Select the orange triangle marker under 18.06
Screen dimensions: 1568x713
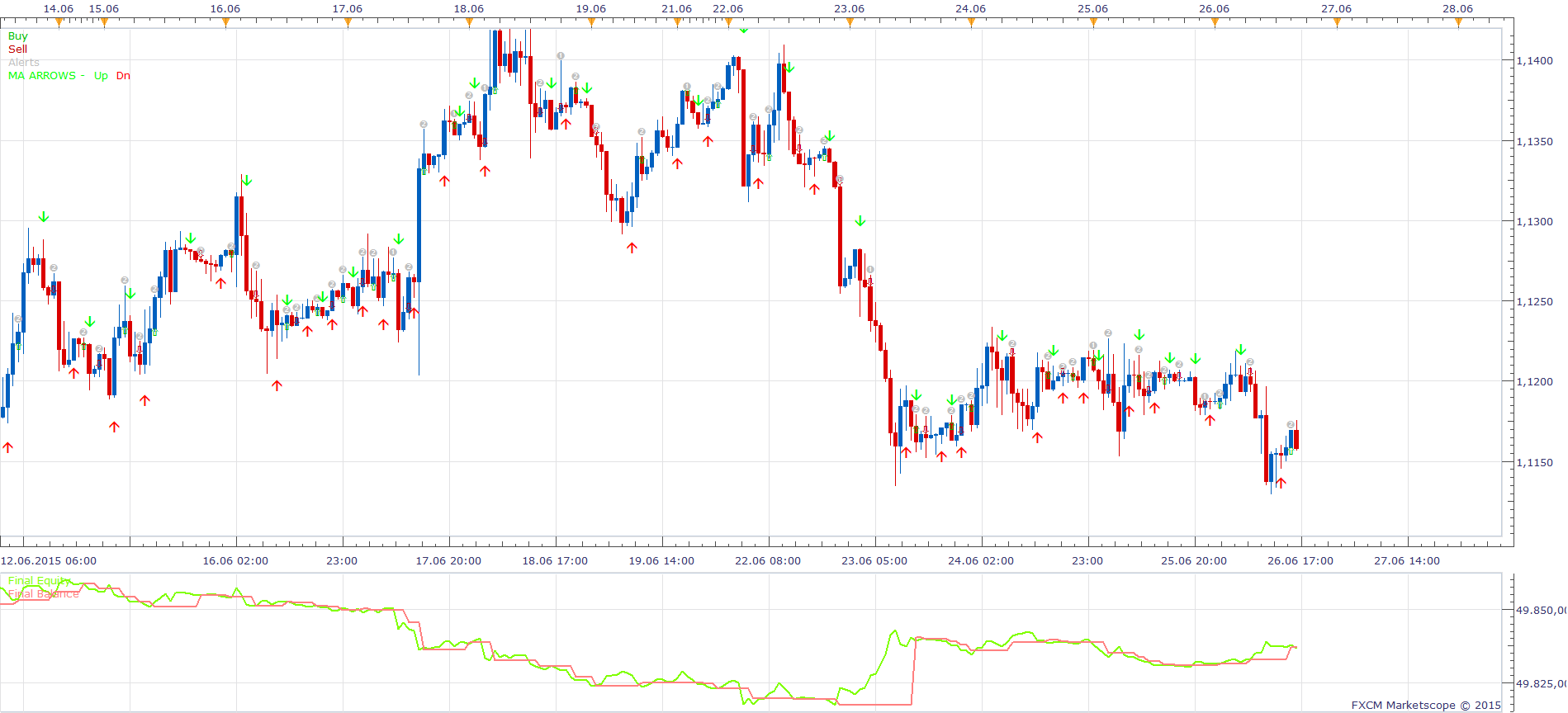click(x=469, y=22)
